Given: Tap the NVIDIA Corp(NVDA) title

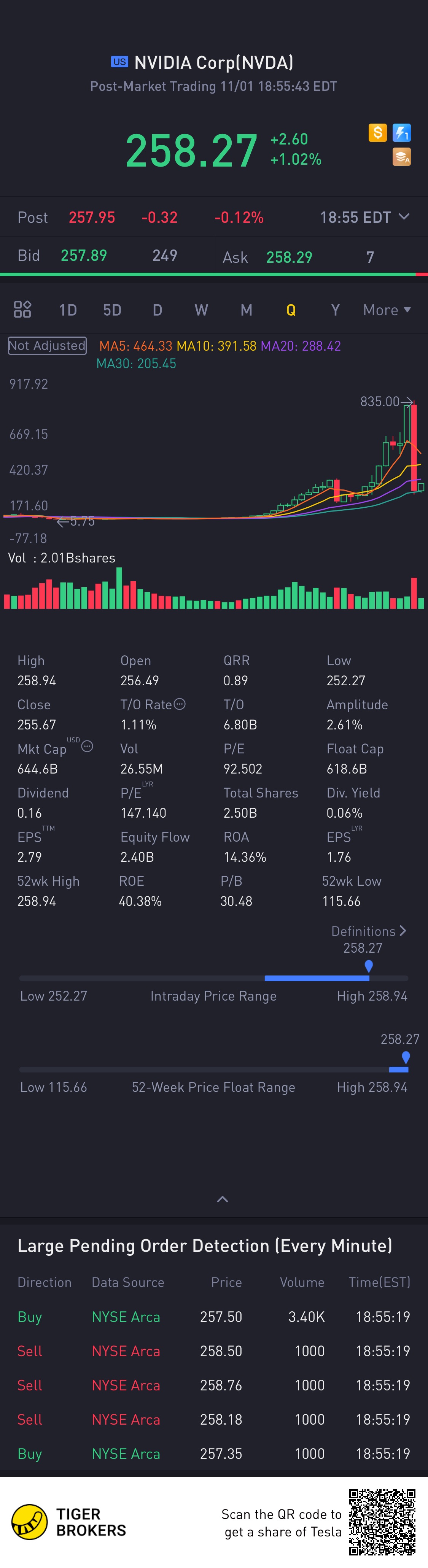Looking at the screenshot, I should click(214, 62).
